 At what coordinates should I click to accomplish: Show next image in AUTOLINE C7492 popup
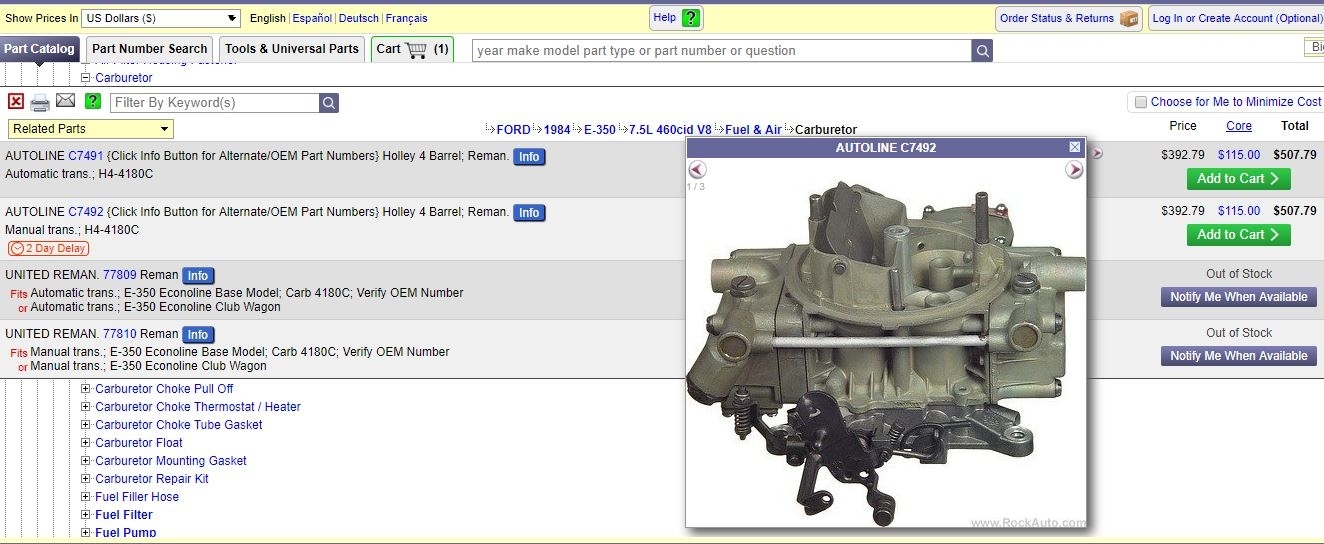point(1074,170)
